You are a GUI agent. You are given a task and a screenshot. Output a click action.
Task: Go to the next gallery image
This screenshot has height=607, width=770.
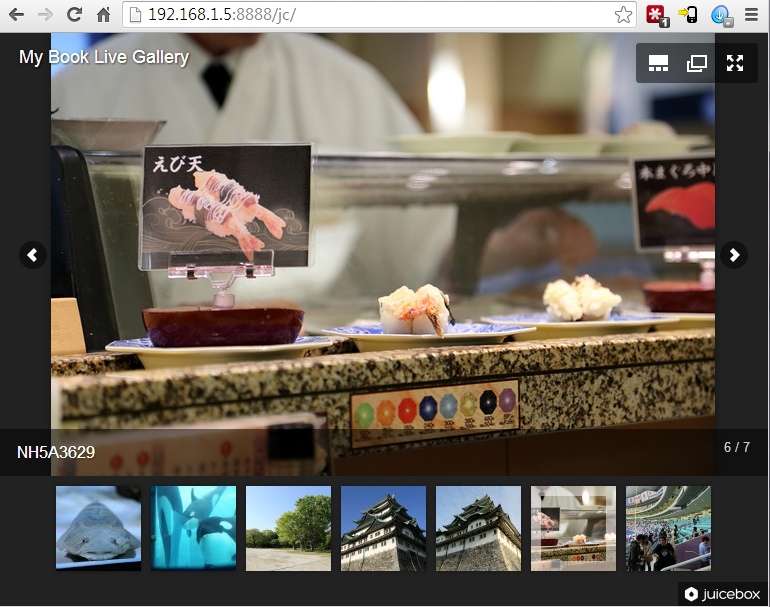click(x=734, y=255)
